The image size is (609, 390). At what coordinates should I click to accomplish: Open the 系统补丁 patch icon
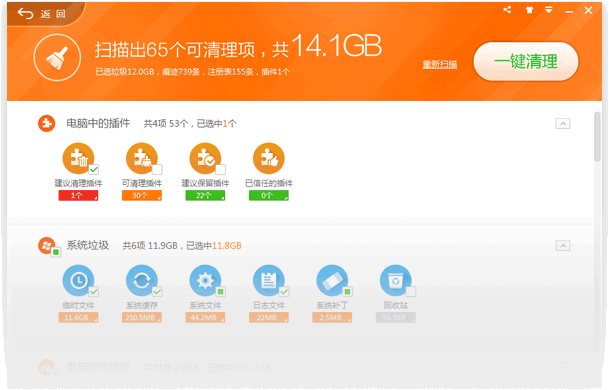(x=332, y=280)
